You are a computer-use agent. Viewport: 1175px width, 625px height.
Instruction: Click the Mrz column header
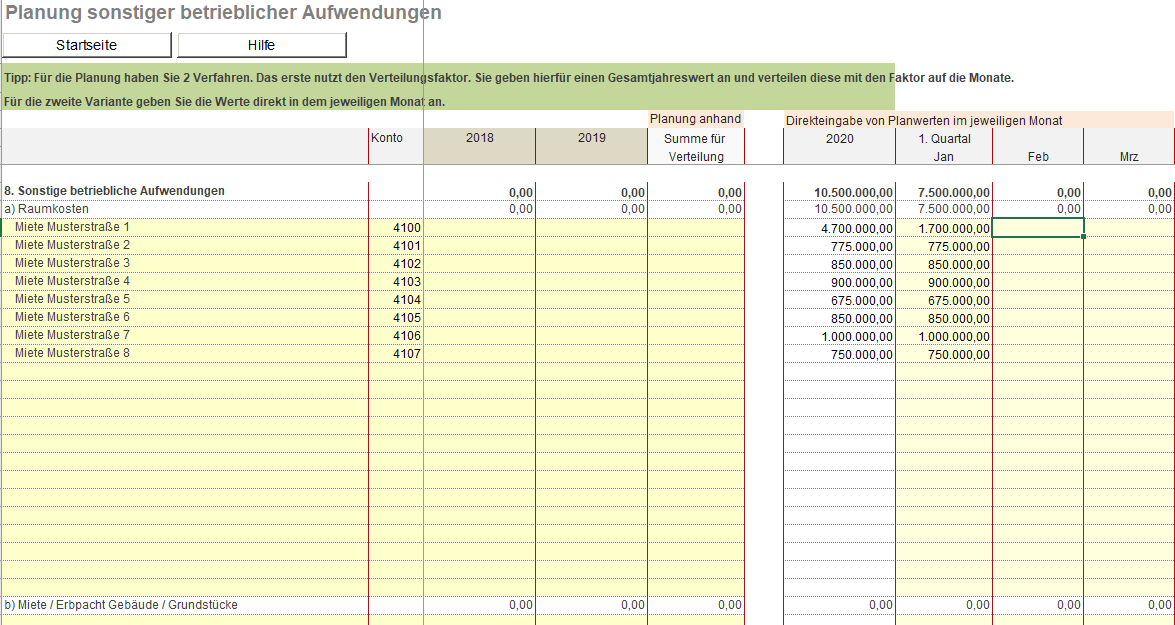click(x=1129, y=157)
